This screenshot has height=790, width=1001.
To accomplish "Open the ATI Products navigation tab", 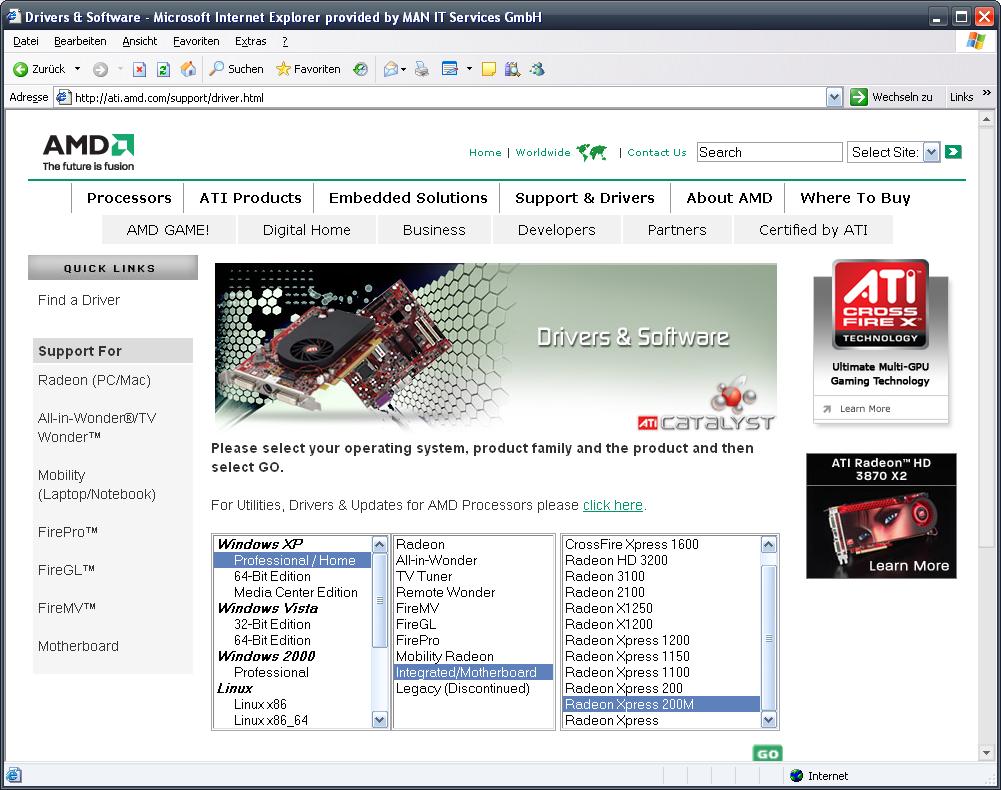I will (250, 198).
